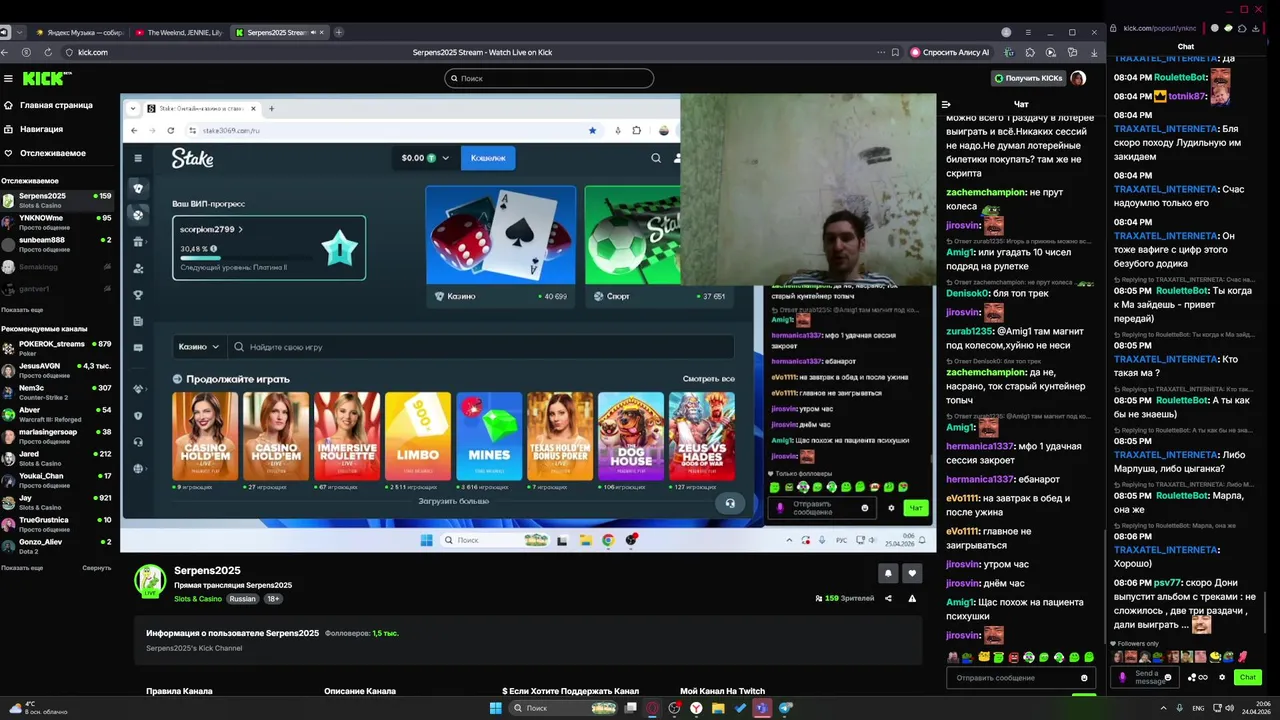This screenshot has width=1280, height=720.
Task: Switch ENG input language in tray
Action: pyautogui.click(x=1198, y=708)
